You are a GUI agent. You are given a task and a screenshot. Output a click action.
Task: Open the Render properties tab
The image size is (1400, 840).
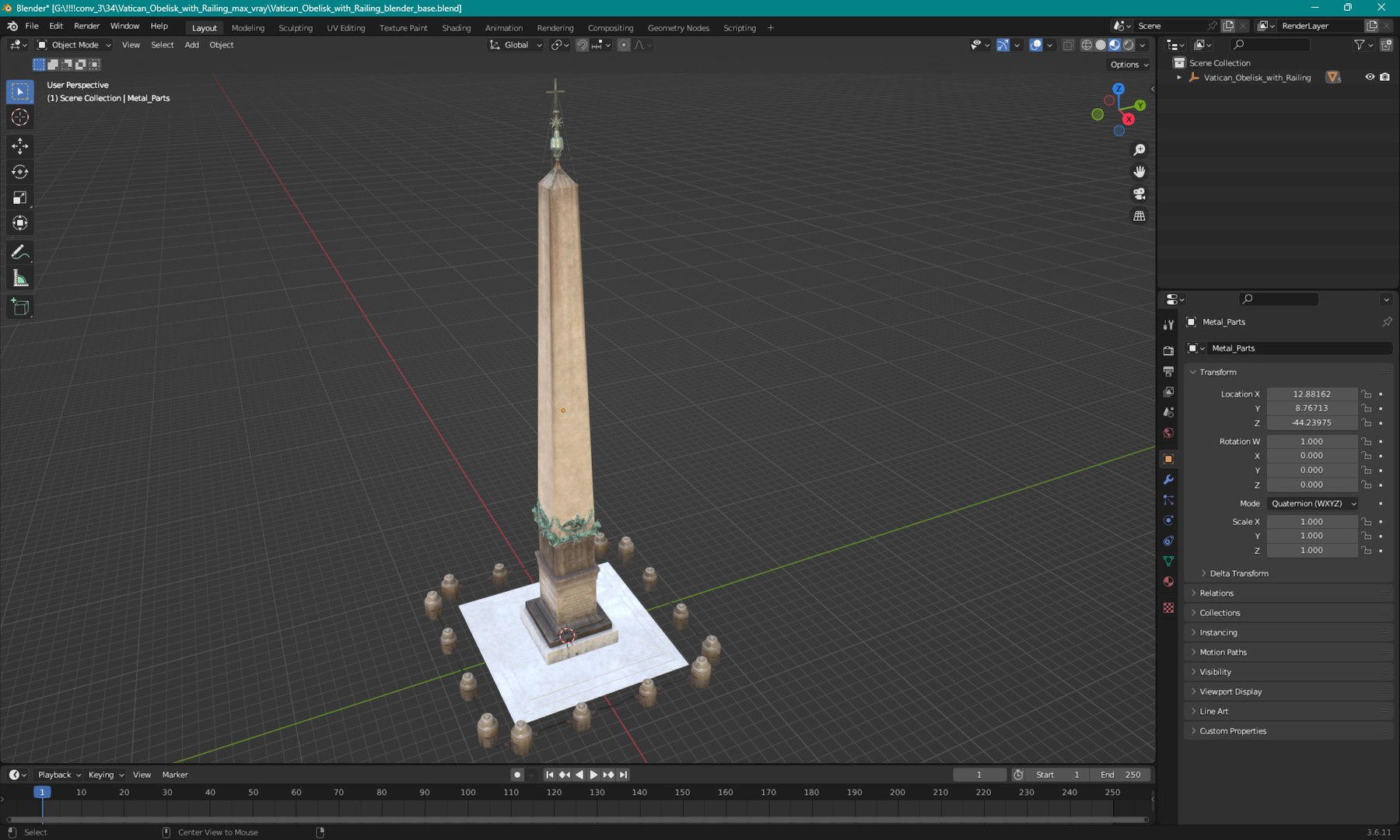(x=1168, y=351)
